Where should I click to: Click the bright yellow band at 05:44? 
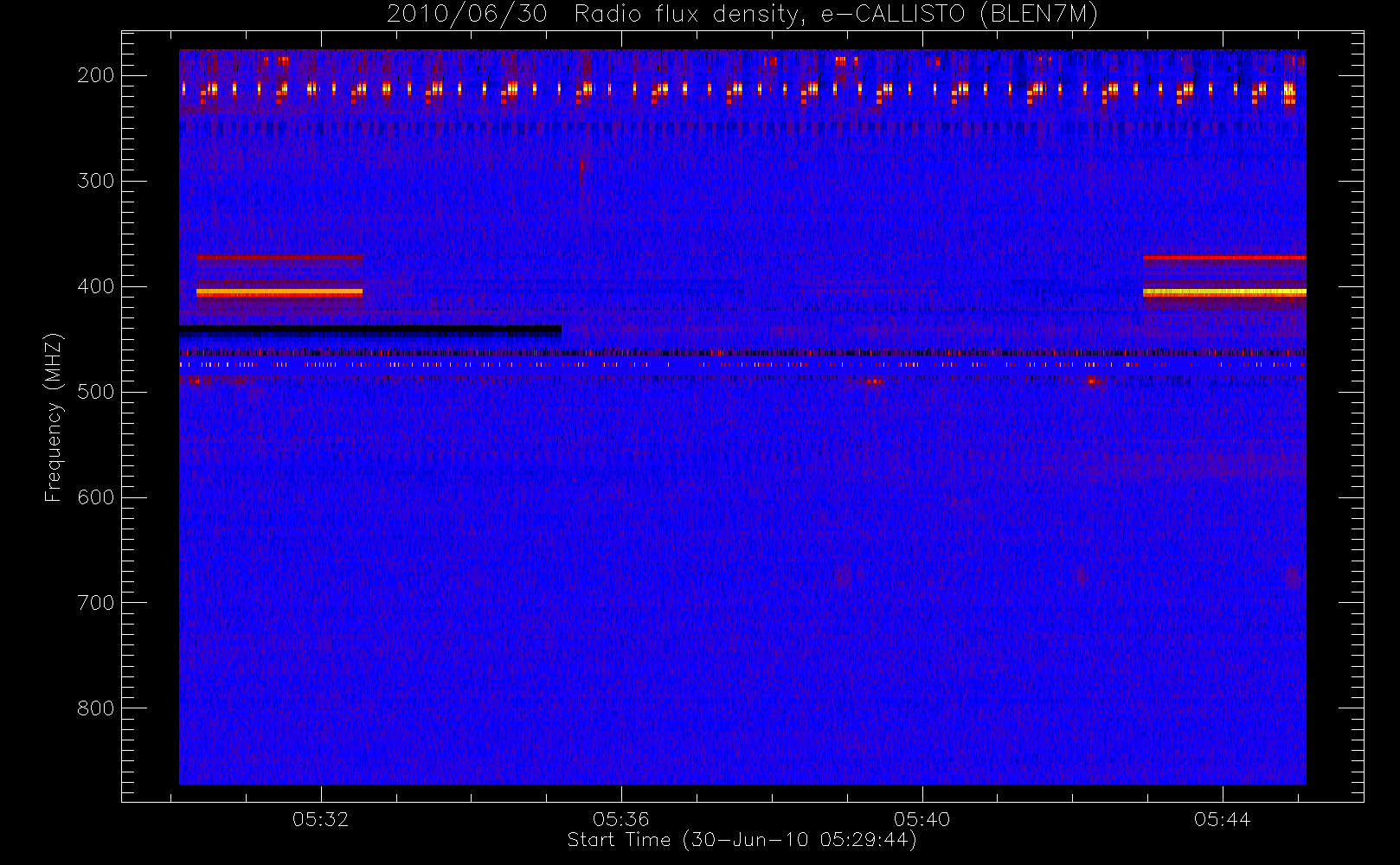coord(1224,293)
